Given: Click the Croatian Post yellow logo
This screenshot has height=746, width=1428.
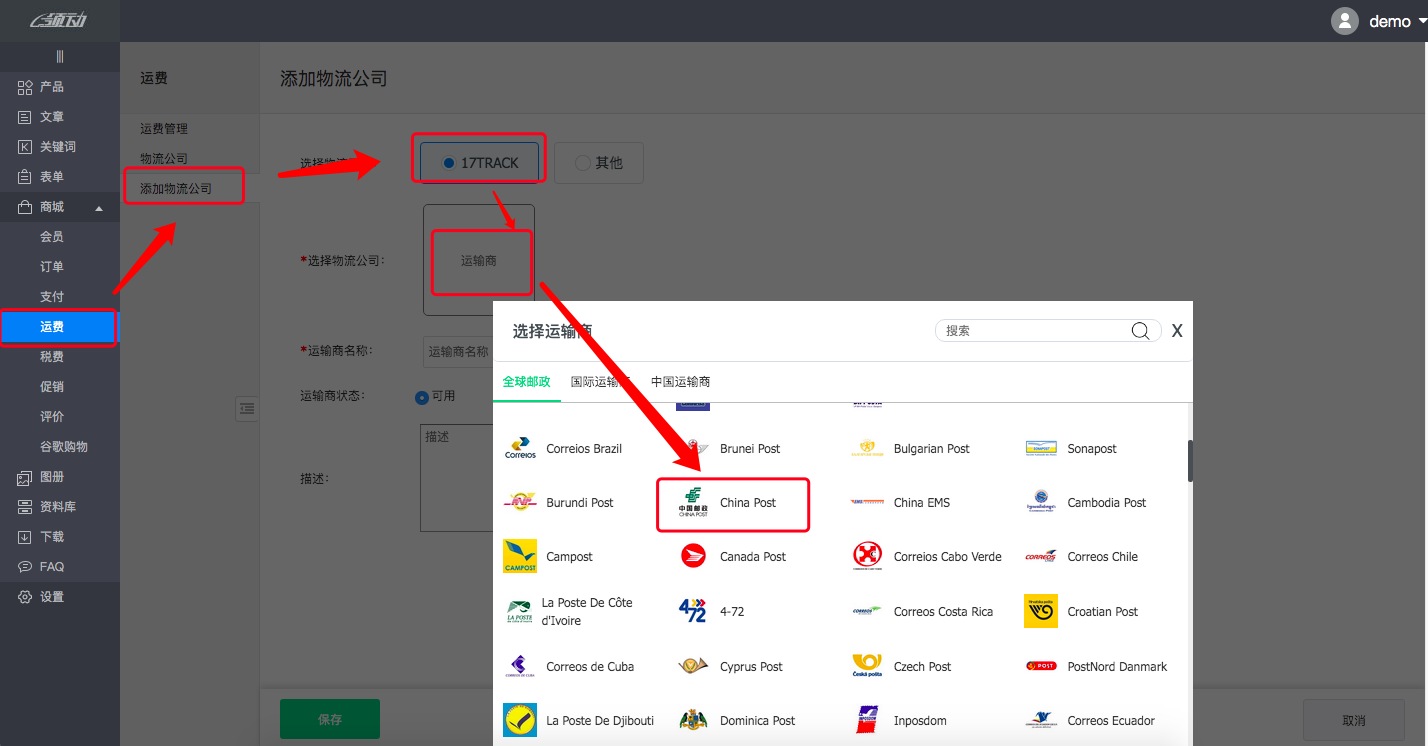Looking at the screenshot, I should [x=1040, y=611].
